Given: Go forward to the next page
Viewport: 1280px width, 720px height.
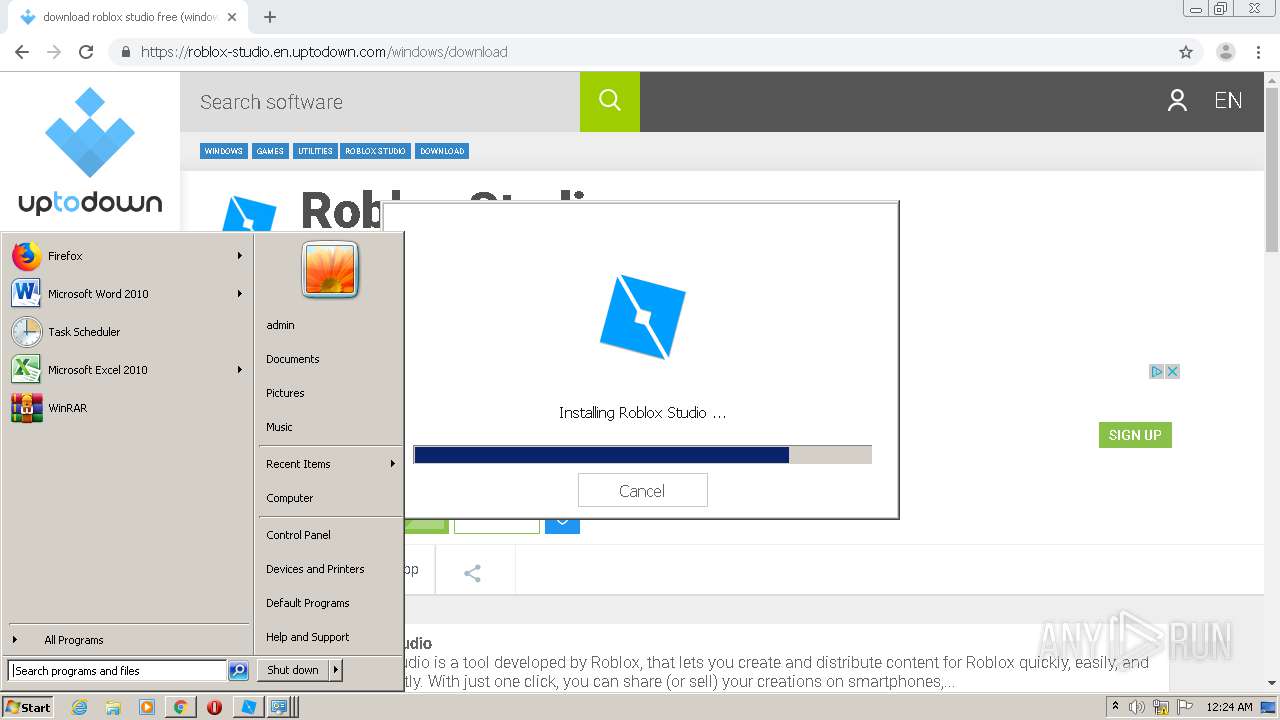Looking at the screenshot, I should [54, 52].
